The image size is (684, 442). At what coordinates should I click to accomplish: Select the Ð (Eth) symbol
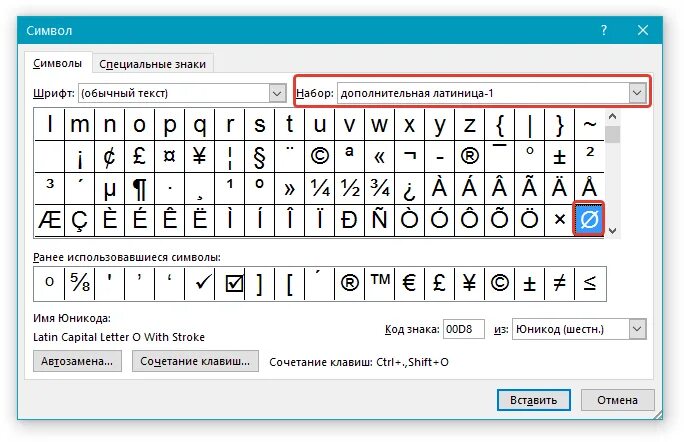tap(349, 220)
